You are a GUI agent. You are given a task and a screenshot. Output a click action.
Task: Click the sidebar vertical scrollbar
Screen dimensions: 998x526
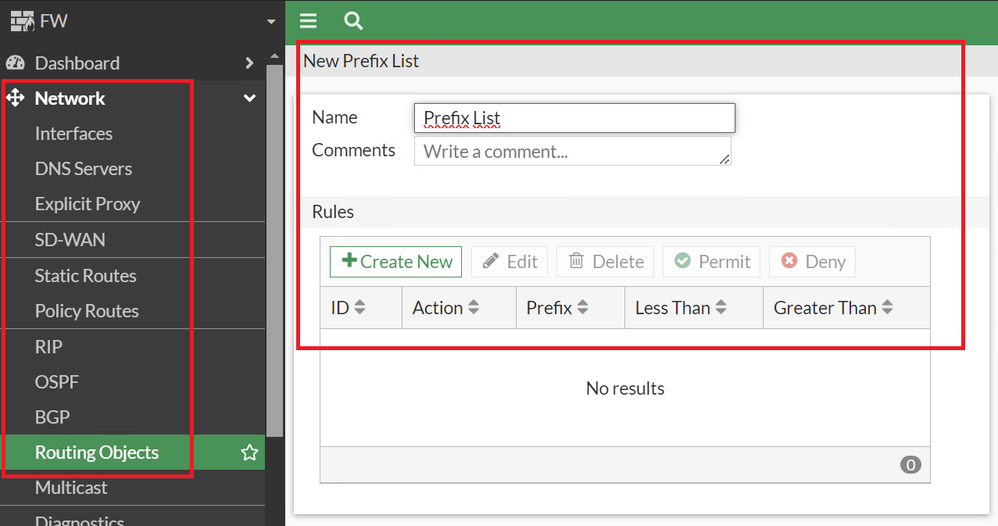point(275,250)
